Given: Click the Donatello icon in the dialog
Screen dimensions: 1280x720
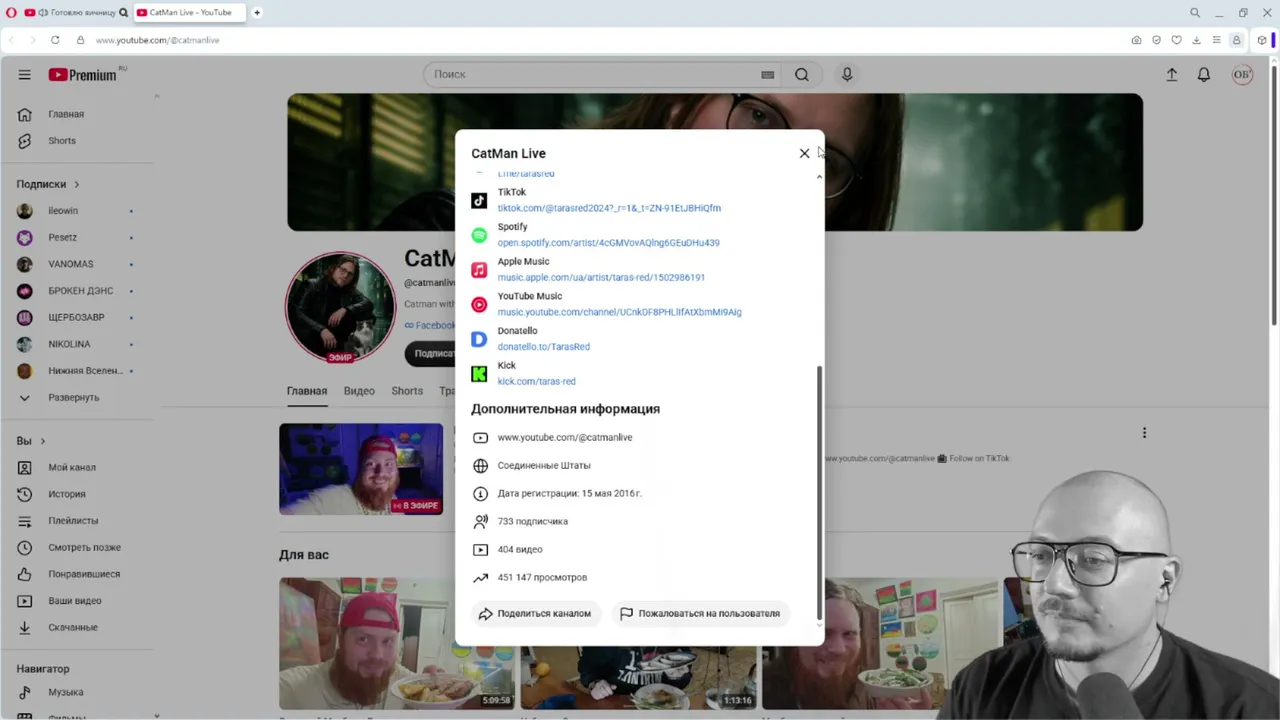Looking at the screenshot, I should coord(479,340).
